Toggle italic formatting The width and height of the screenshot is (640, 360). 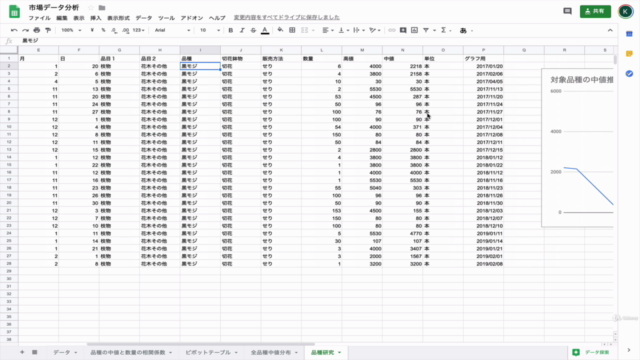coord(242,30)
